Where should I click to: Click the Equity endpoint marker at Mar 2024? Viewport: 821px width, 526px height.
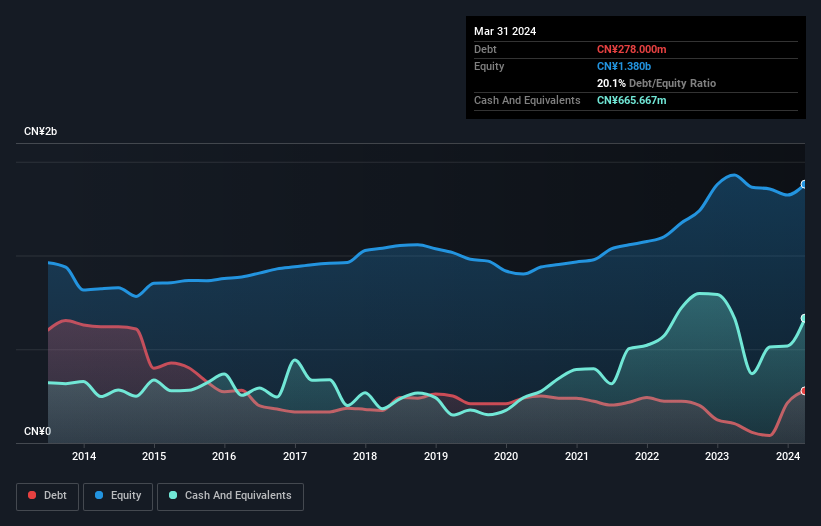[804, 184]
